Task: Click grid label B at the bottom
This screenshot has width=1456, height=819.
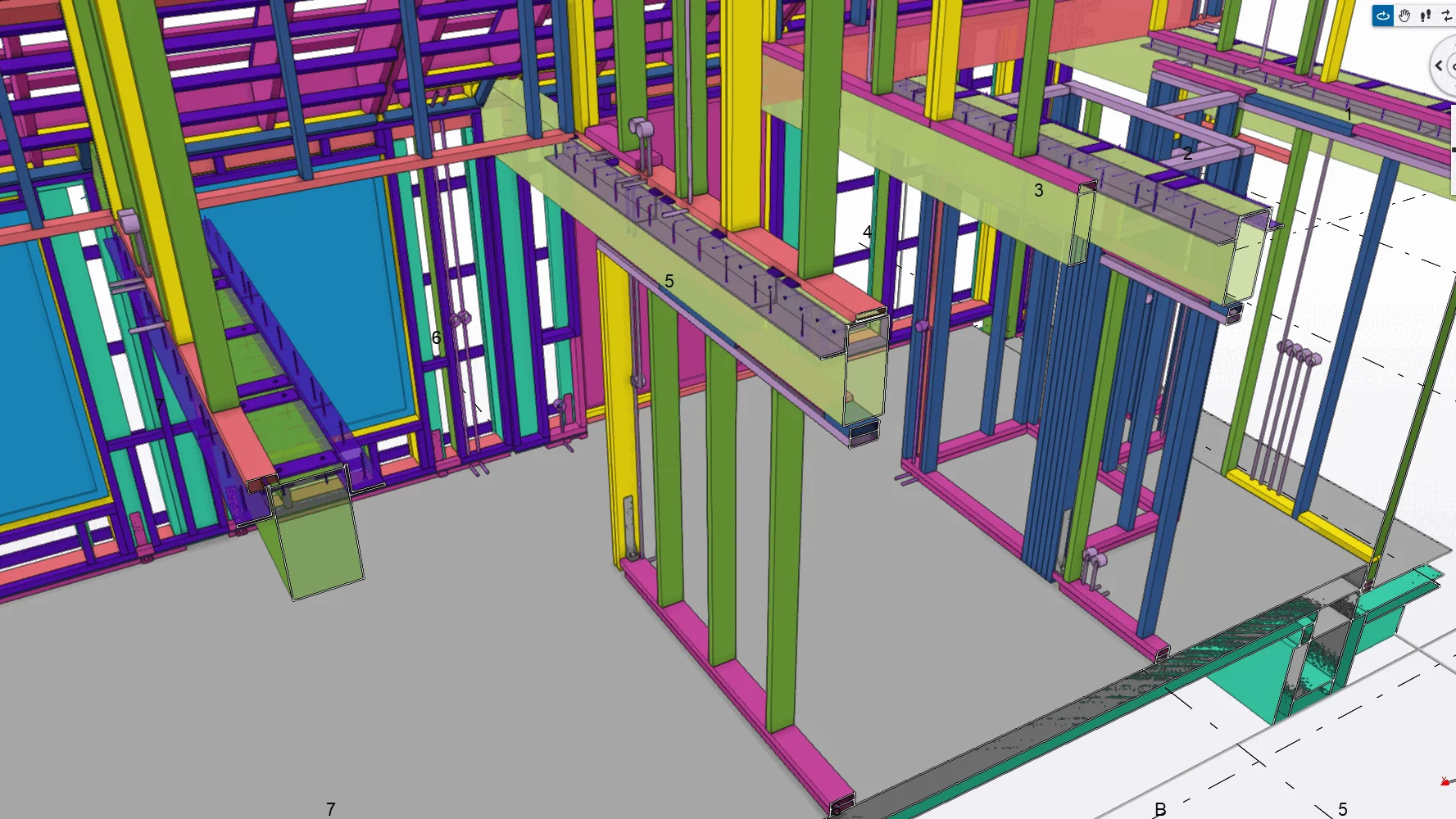Action: pyautogui.click(x=1159, y=810)
